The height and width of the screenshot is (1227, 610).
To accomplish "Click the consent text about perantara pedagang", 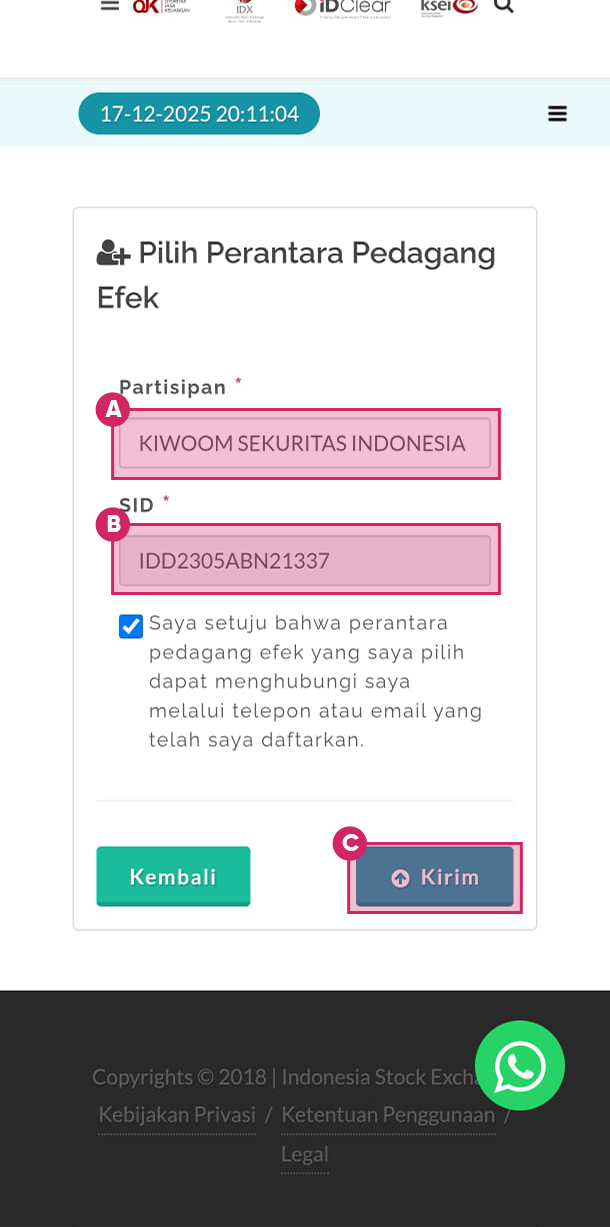I will (x=315, y=682).
